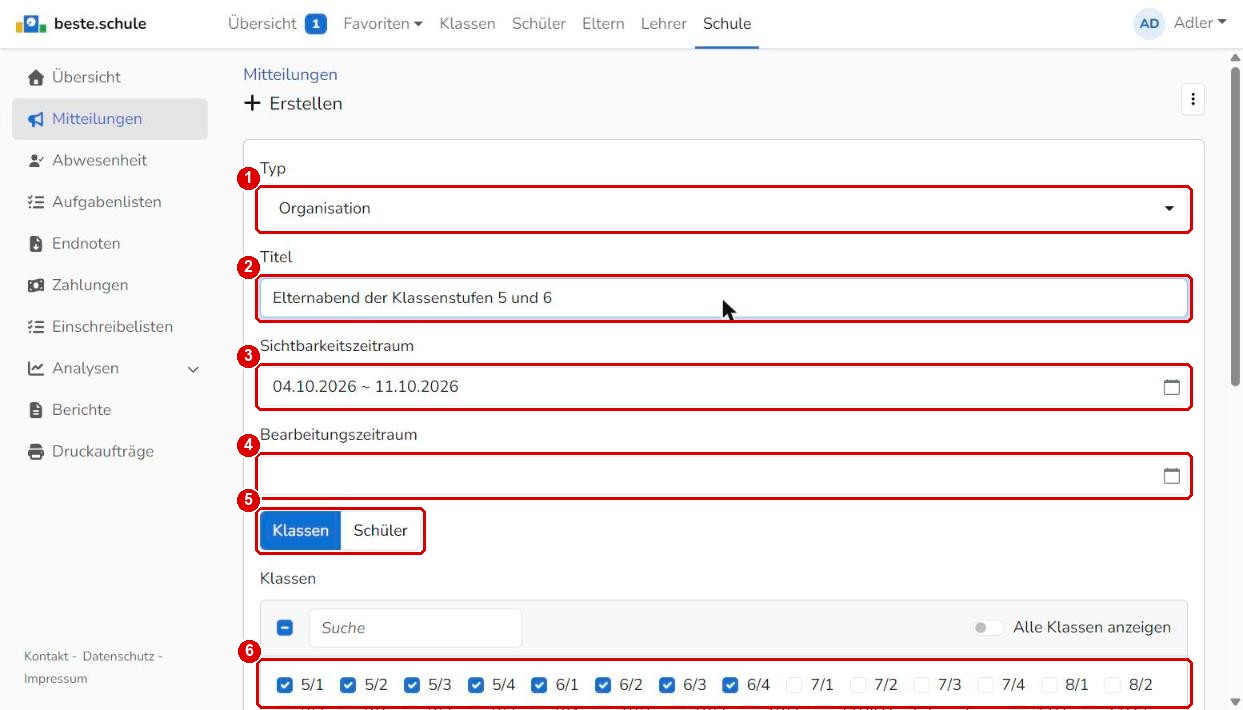This screenshot has height=710, width=1243.
Task: Open Einschreibelisten in the sidebar
Action: tap(110, 327)
